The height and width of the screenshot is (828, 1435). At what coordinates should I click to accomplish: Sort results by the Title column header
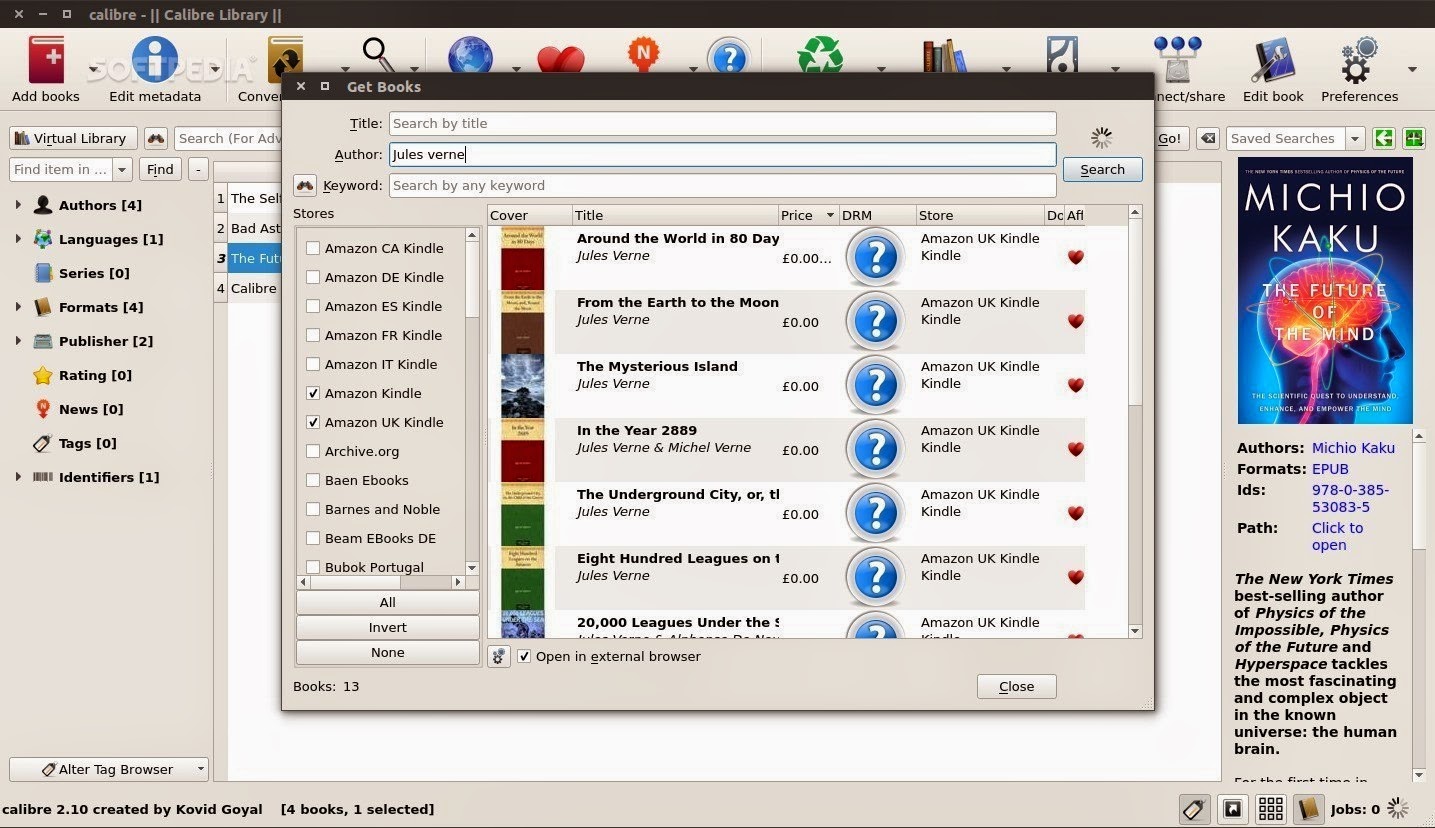click(676, 215)
